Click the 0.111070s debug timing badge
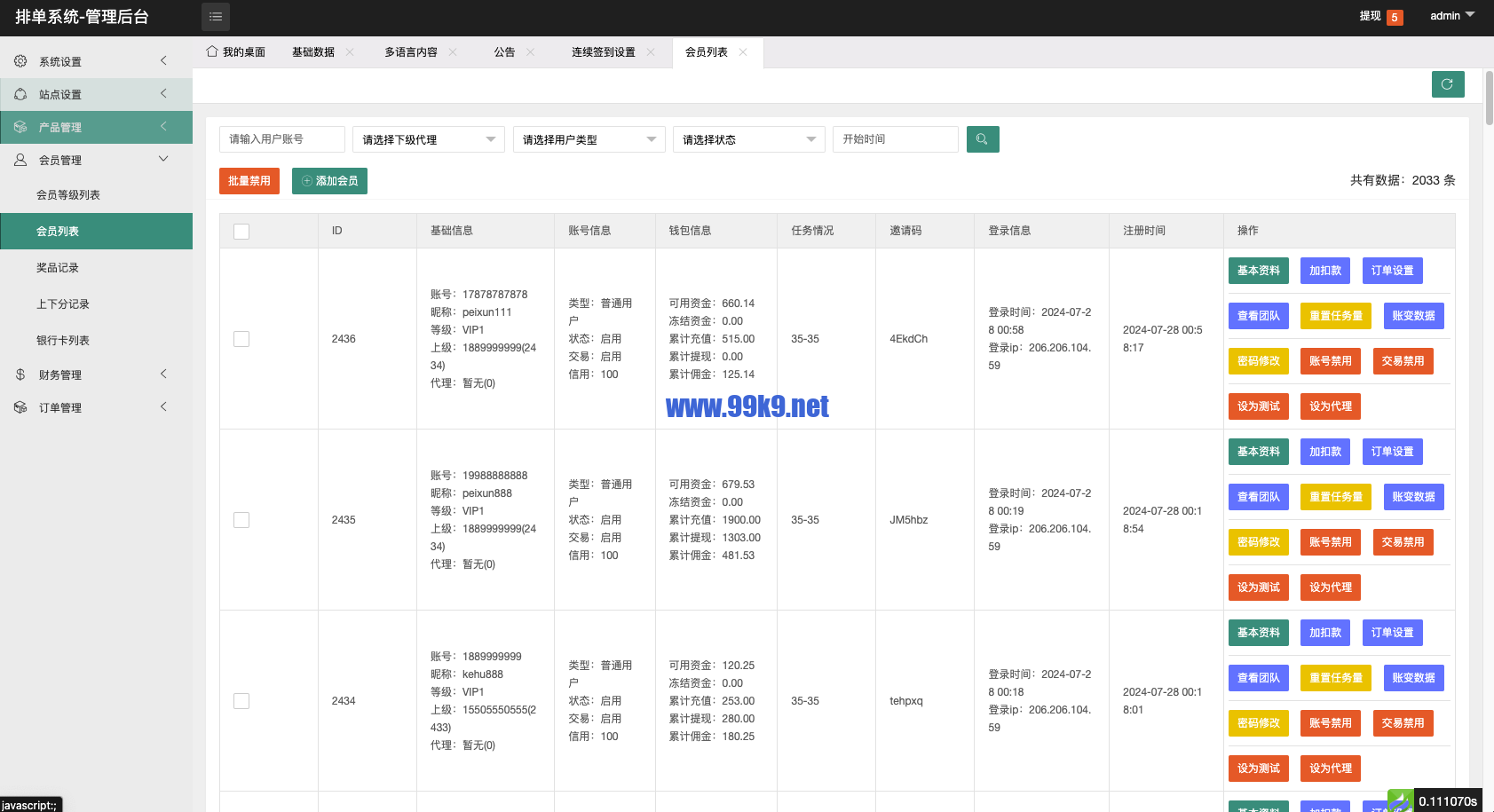 pyautogui.click(x=1448, y=801)
